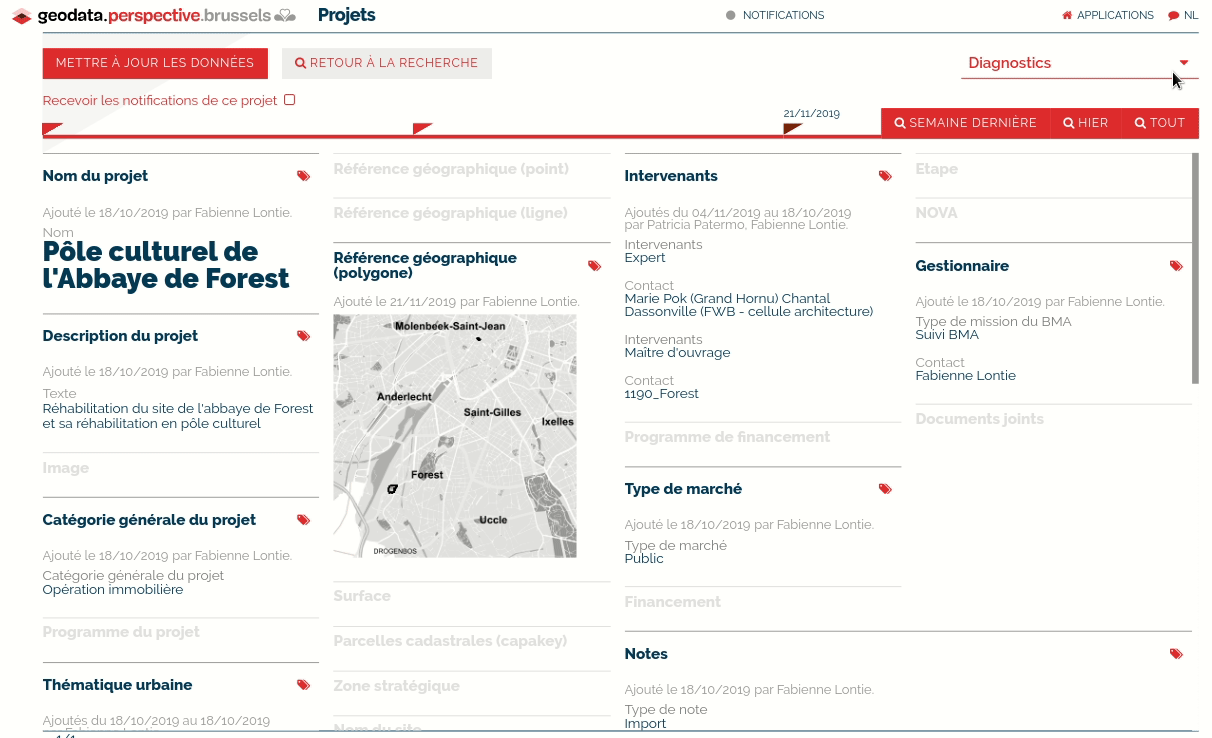This screenshot has width=1212, height=738.
Task: Click the speech bubble icon next to NL
Action: [x=1173, y=15]
